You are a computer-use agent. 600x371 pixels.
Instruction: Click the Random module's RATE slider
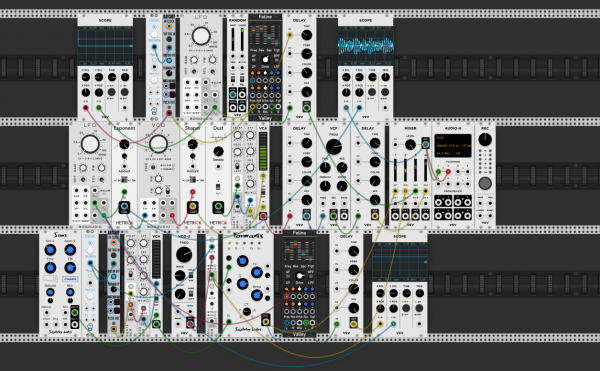pyautogui.click(x=233, y=39)
